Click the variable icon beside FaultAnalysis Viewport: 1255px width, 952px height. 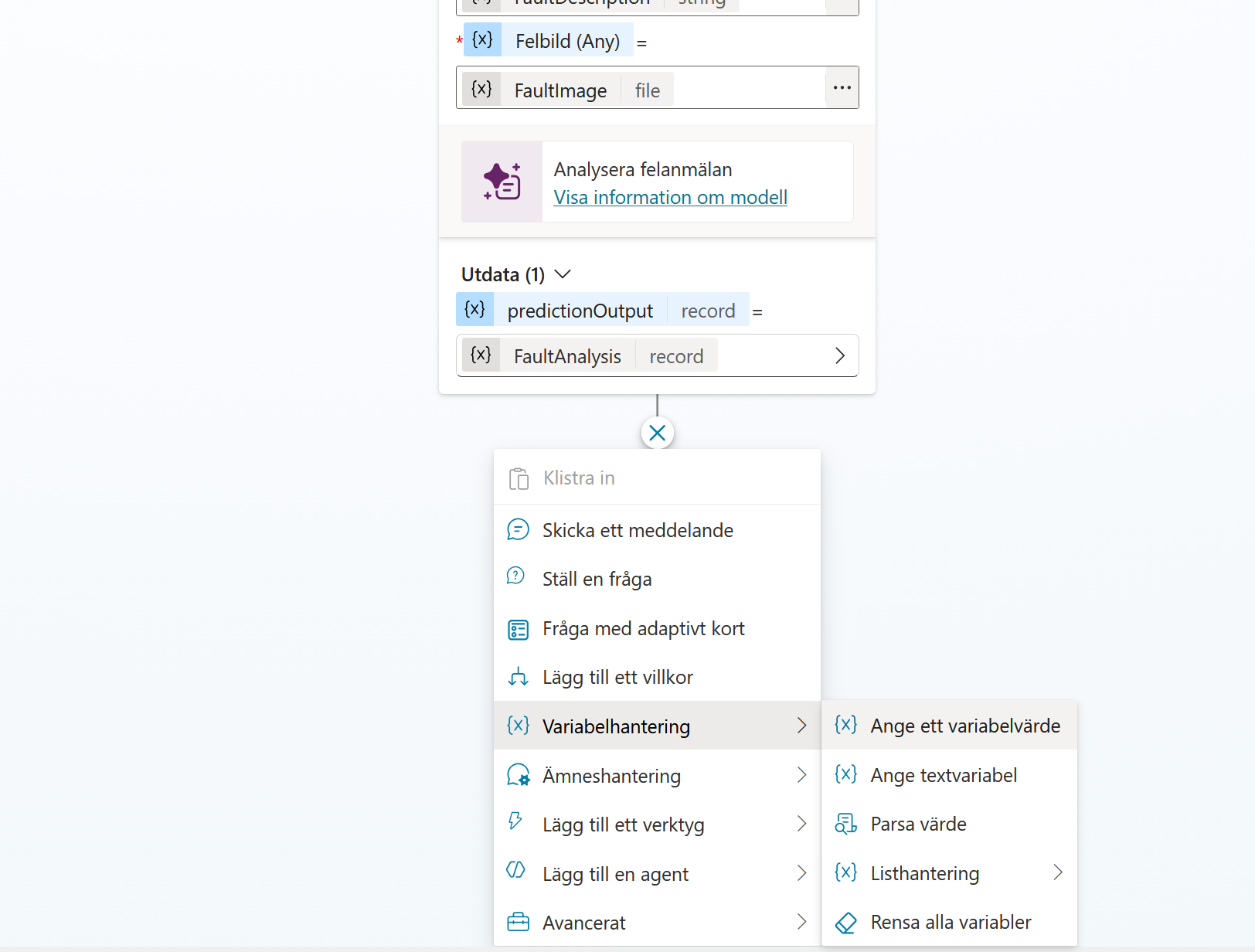481,355
